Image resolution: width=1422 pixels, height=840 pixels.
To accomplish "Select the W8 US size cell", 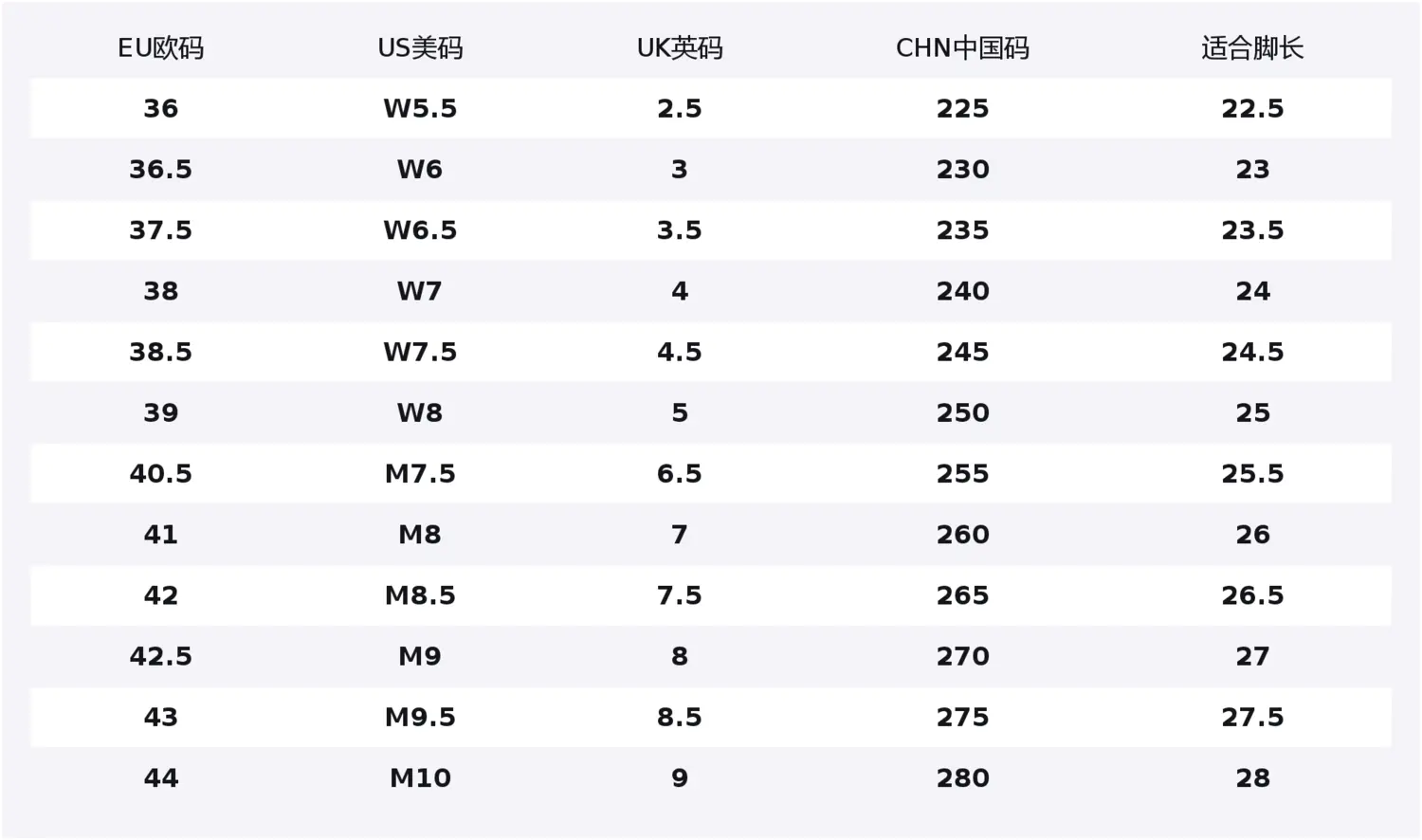I will [x=420, y=412].
